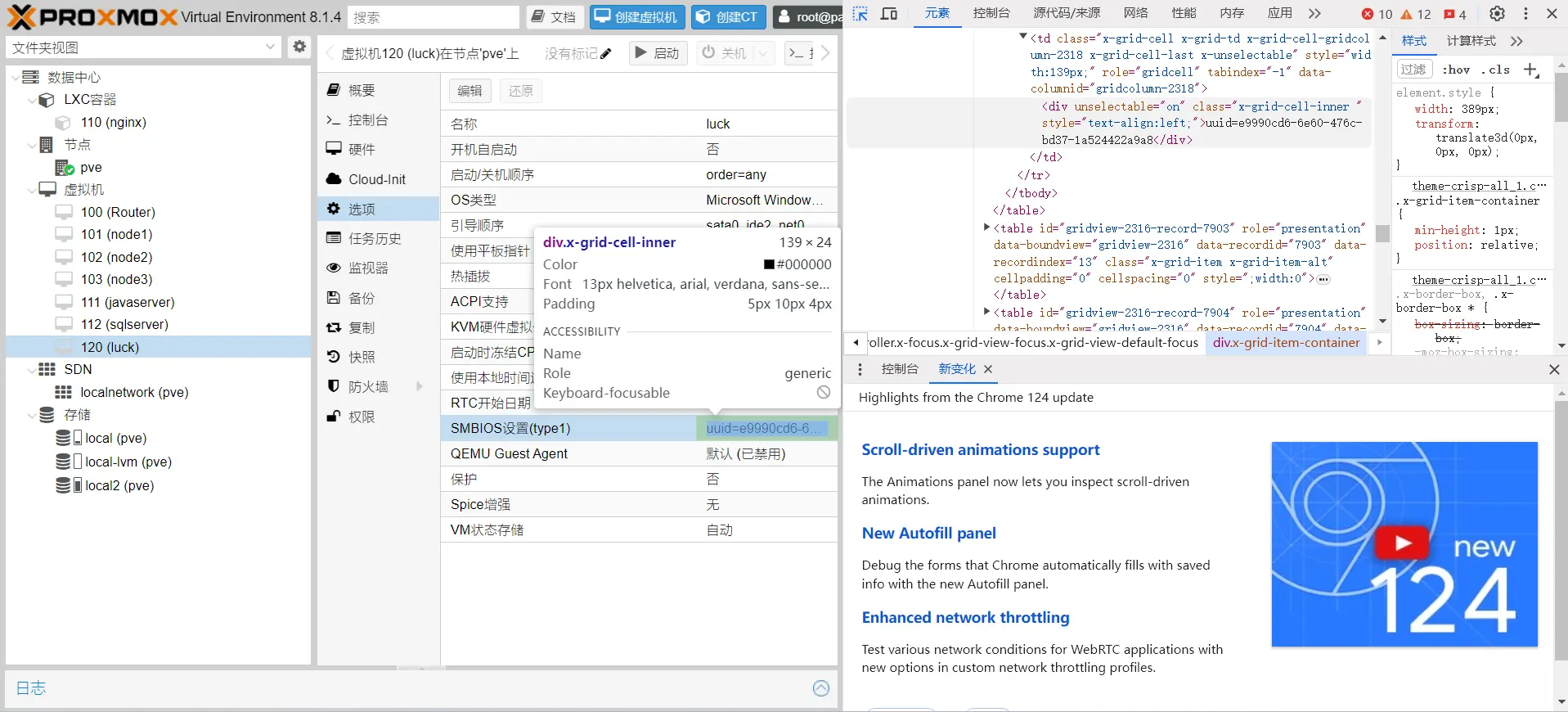
Task: Open the New Autofill panel link
Action: pyautogui.click(x=929, y=533)
